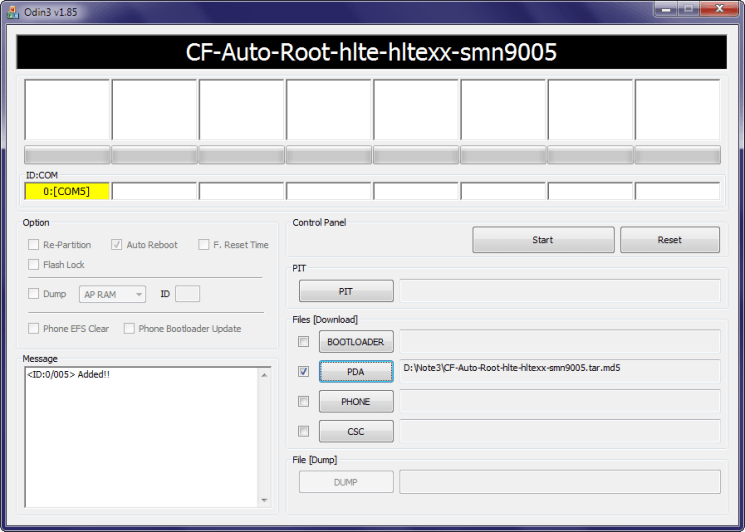Click the CSC file button
The width and height of the screenshot is (745, 532).
pyautogui.click(x=356, y=431)
